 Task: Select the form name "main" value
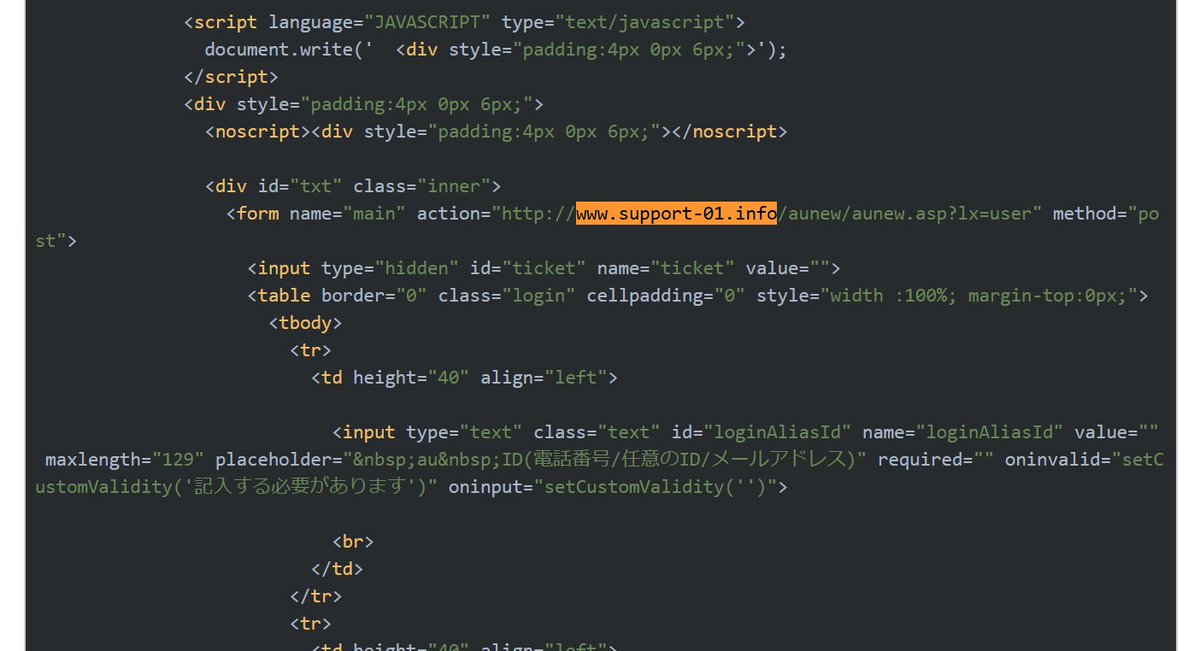tap(375, 213)
